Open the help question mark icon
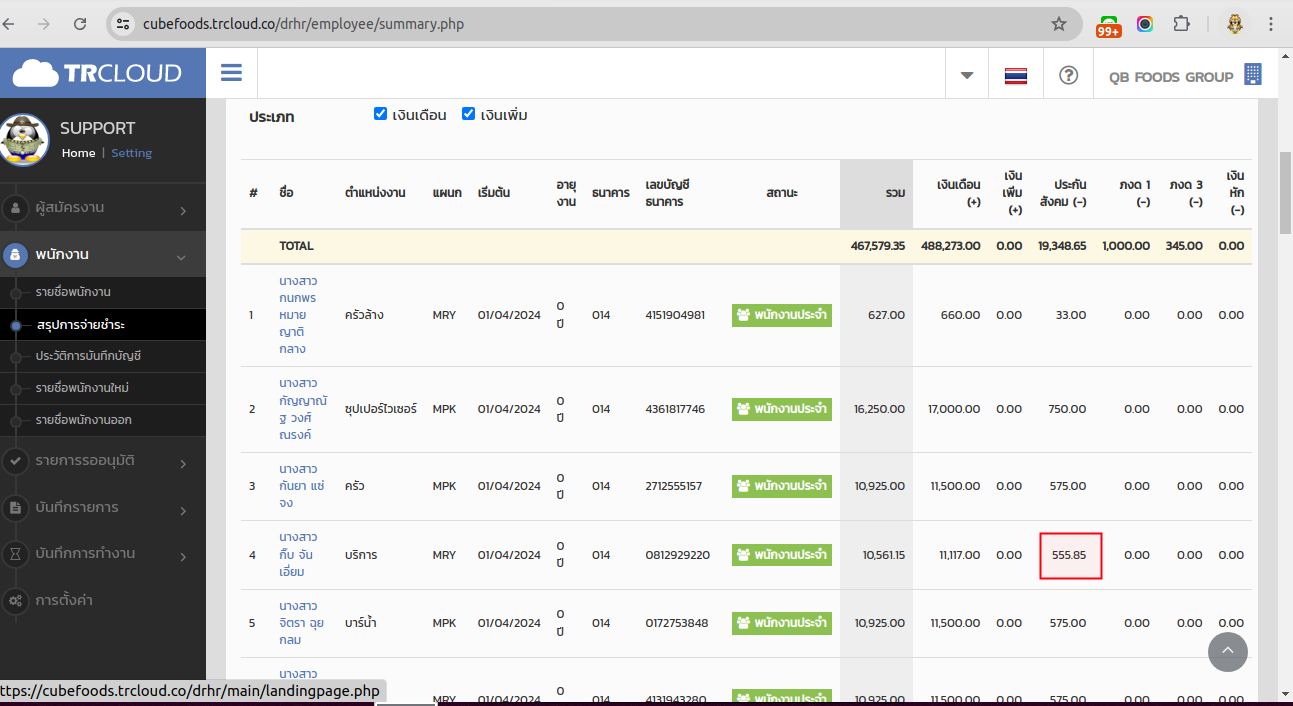Viewport: 1293px width, 706px height. coord(1068,75)
